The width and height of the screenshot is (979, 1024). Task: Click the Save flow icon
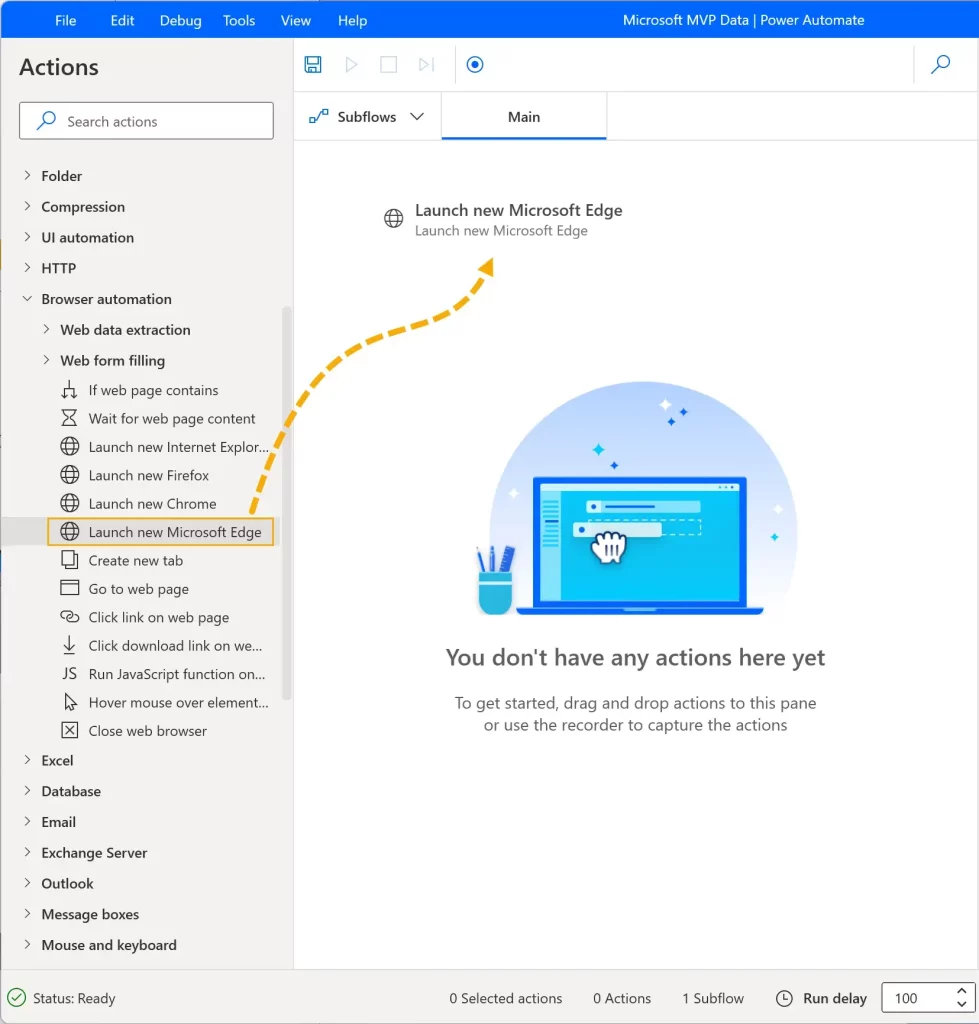click(x=313, y=65)
